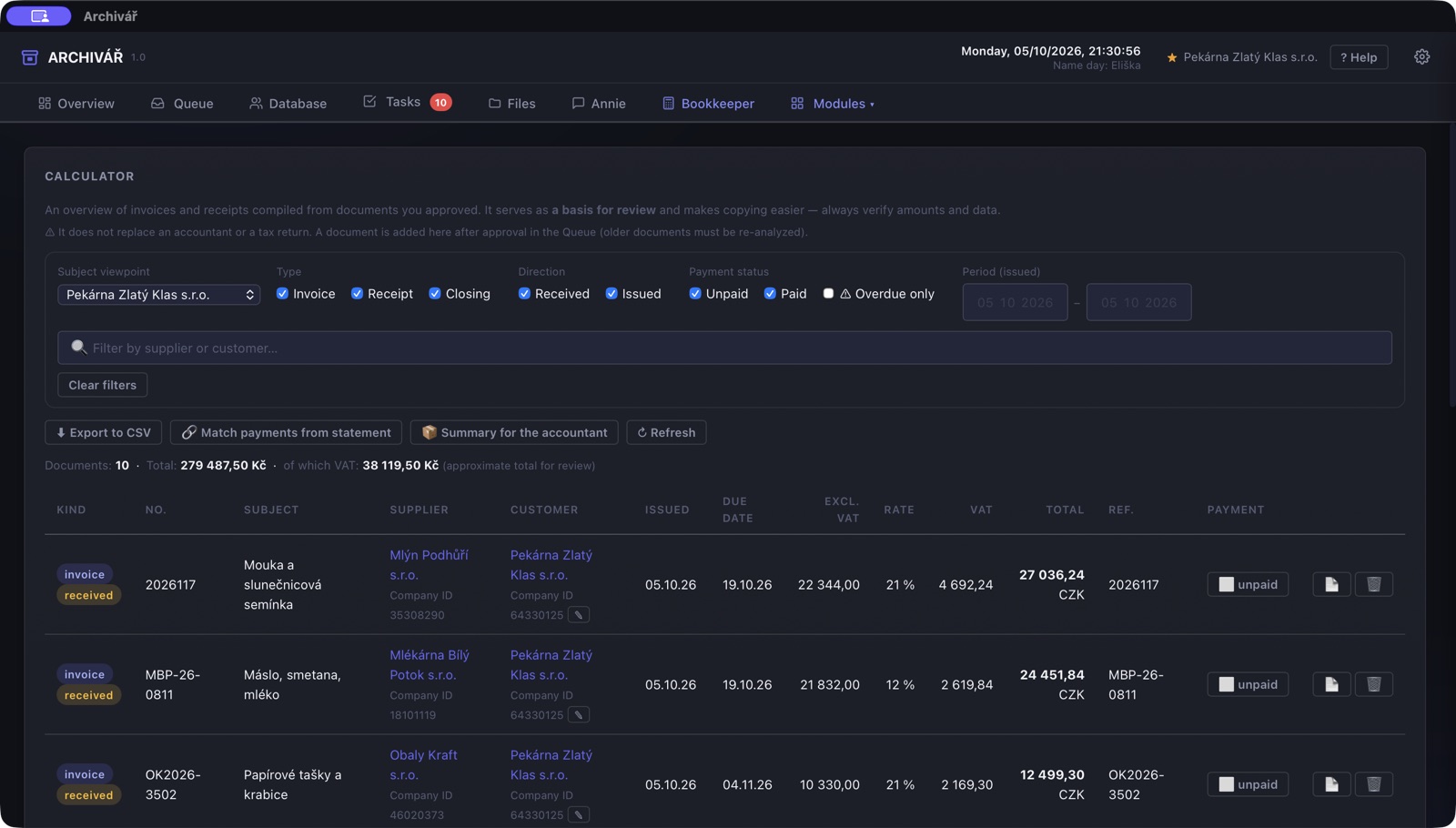This screenshot has width=1456, height=828.
Task: Edit customer Company ID in Mlékárna Bílý Potok row
Action: [579, 715]
